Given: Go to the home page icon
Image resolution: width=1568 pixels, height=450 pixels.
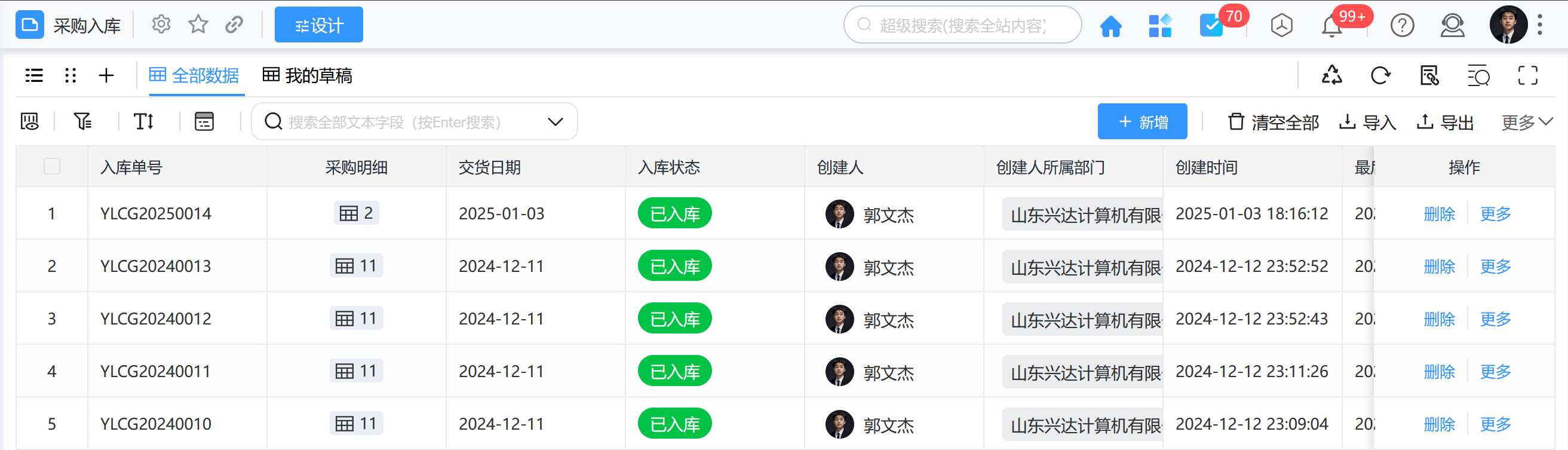Looking at the screenshot, I should (x=1110, y=26).
